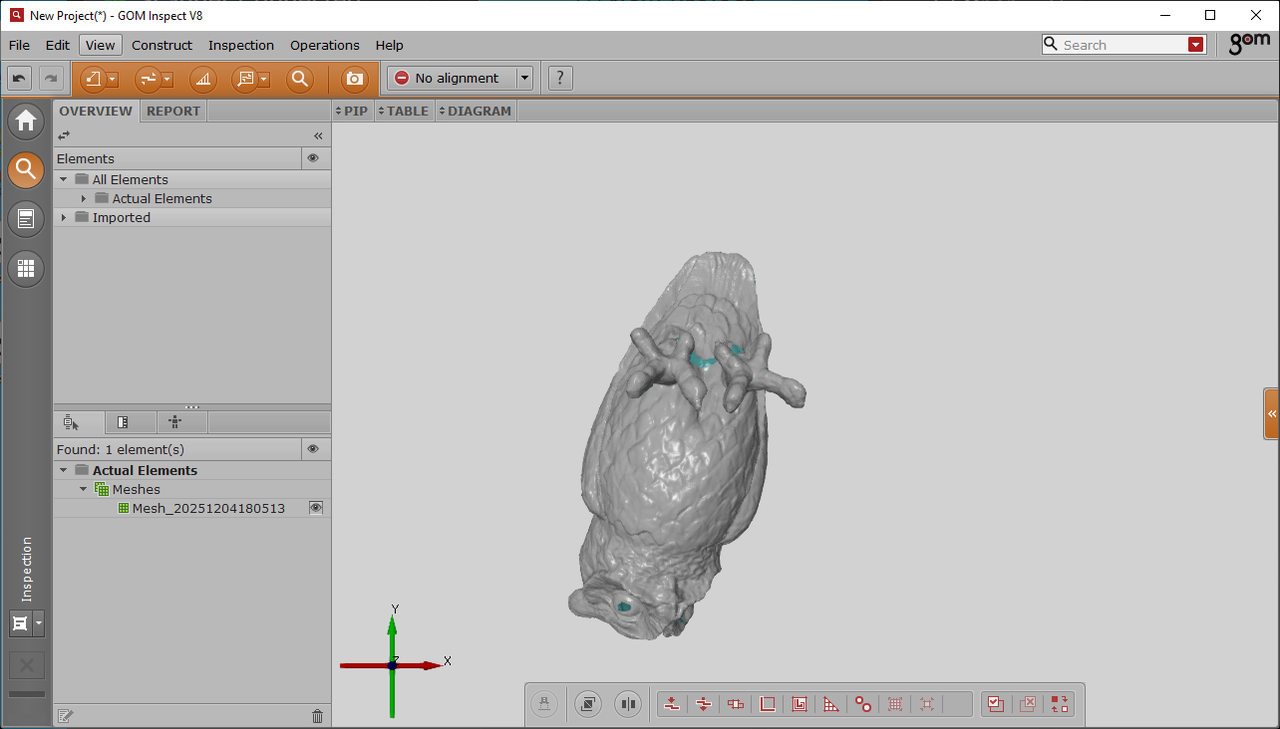Click the DIAGRAM panel button
This screenshot has width=1280, height=729.
point(478,111)
